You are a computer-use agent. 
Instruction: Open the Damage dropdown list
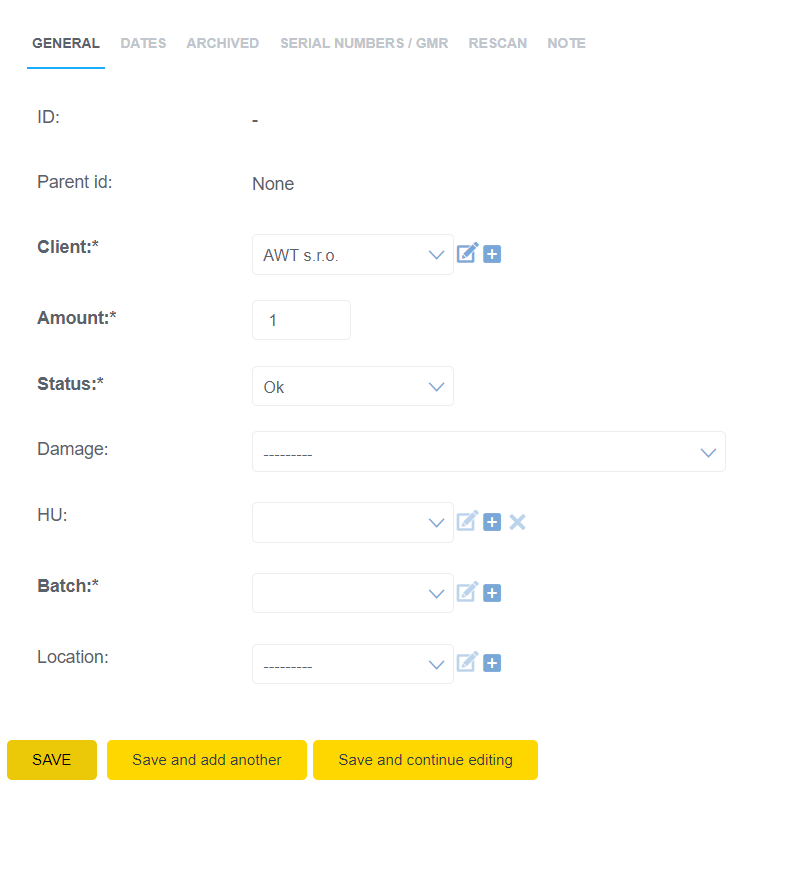[488, 452]
